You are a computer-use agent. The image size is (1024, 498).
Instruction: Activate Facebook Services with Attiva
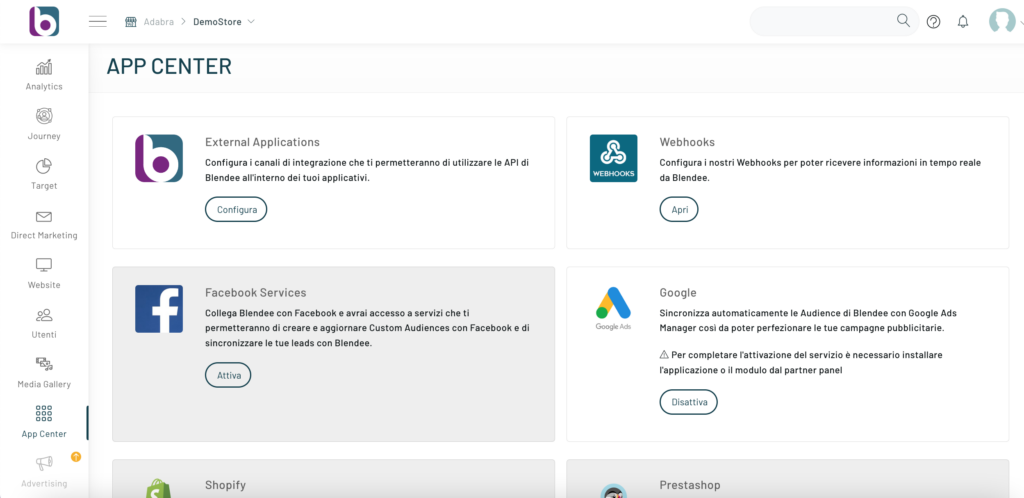pos(228,375)
